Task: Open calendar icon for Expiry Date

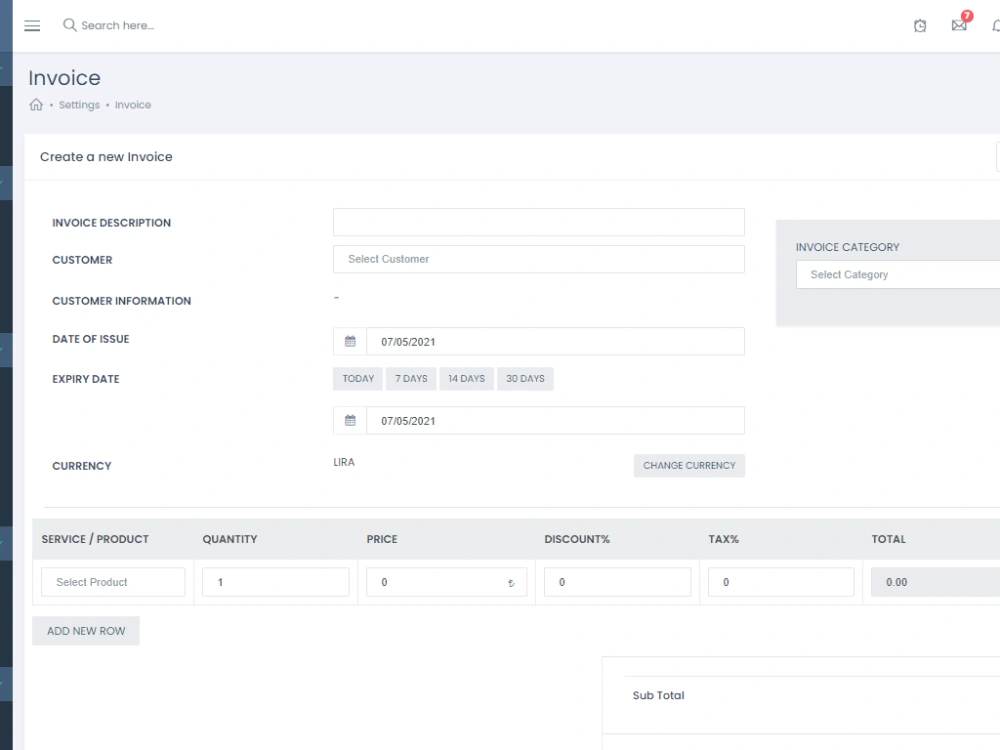Action: pos(350,420)
